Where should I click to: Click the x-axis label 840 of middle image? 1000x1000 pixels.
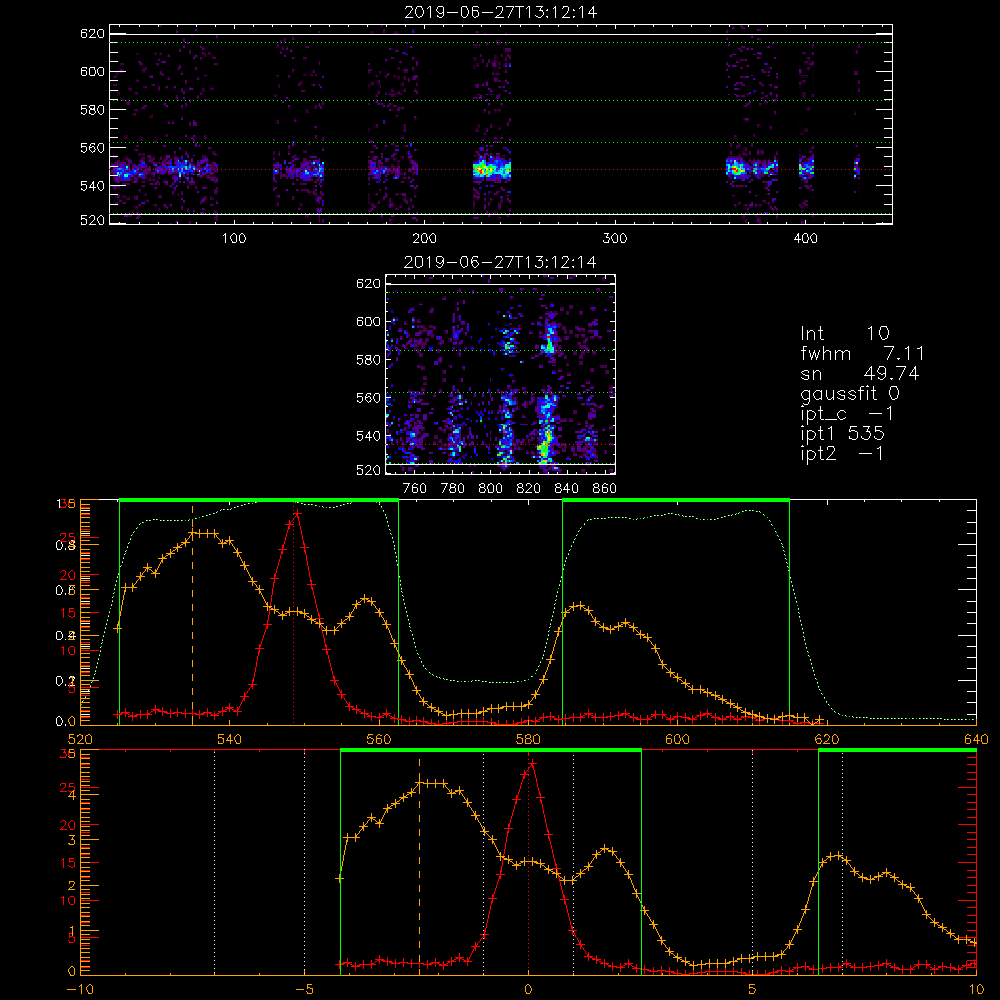[566, 489]
